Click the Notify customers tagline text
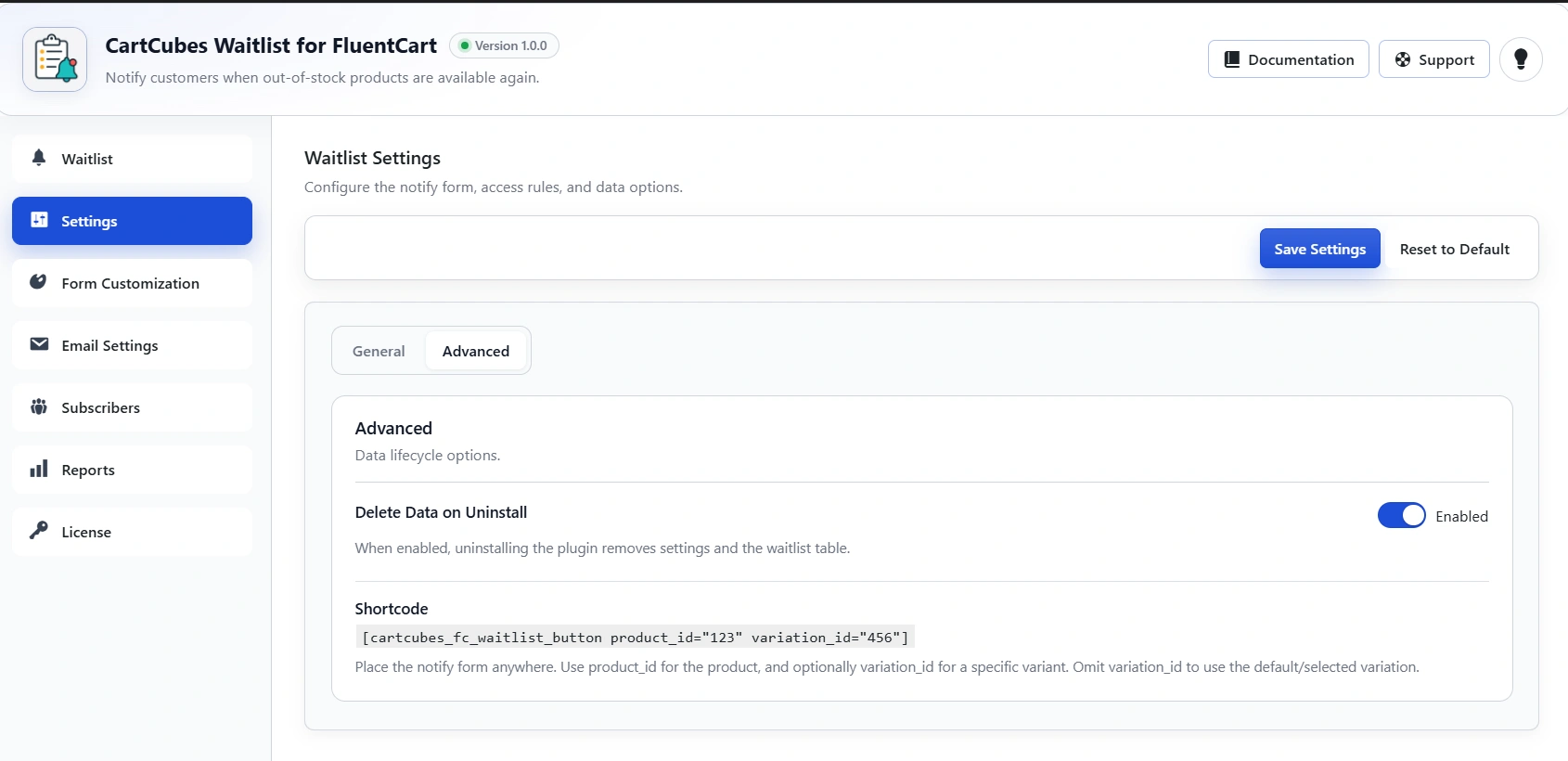1568x761 pixels. (322, 77)
